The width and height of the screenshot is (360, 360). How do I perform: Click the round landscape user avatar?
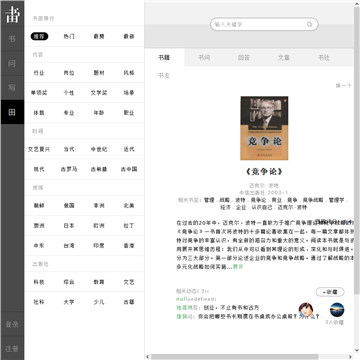tap(337, 310)
